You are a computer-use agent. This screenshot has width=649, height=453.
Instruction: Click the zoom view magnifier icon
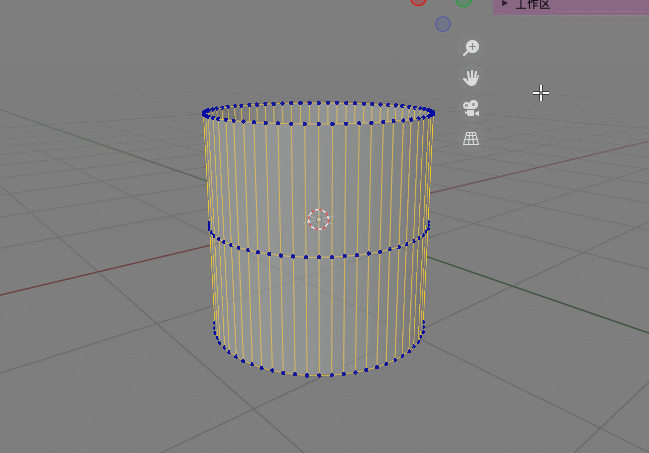pos(471,48)
